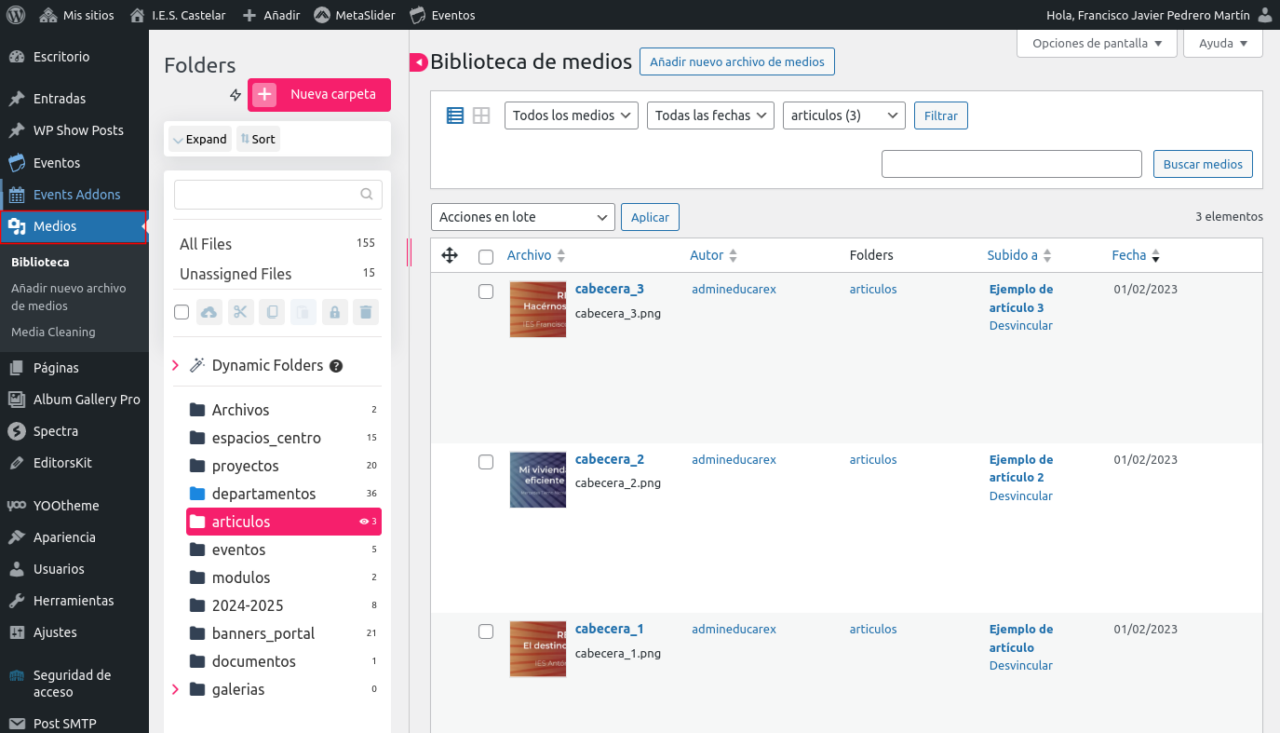Select checkbox for cabecera_3 row

click(x=486, y=292)
